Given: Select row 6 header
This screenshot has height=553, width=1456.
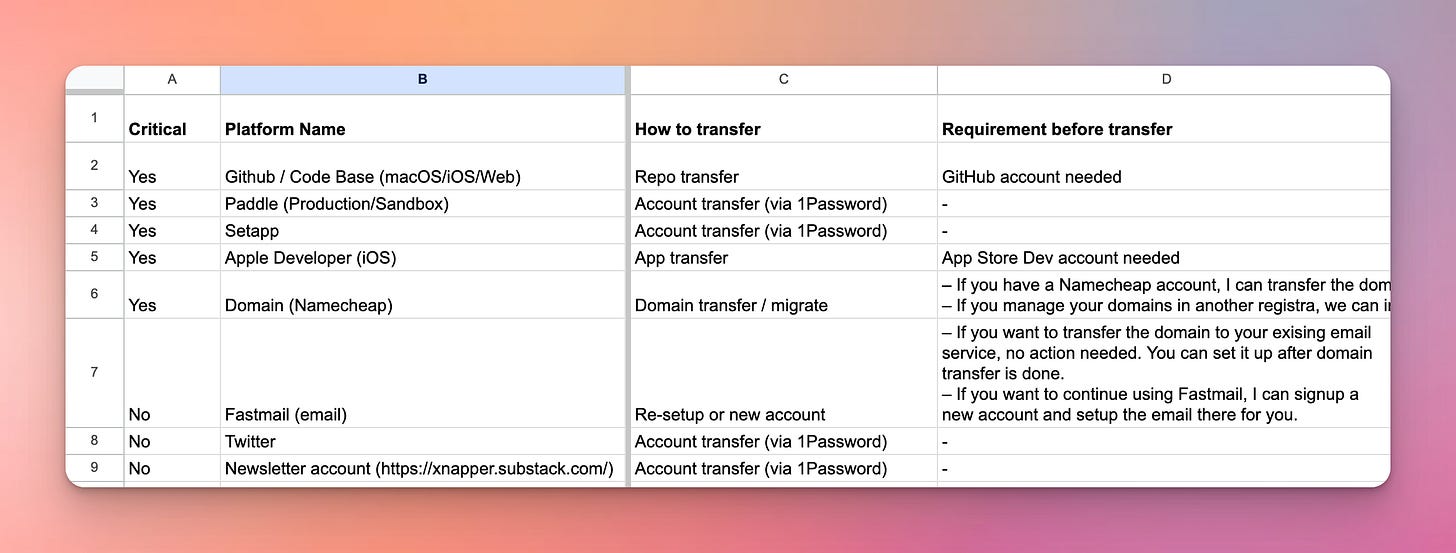Looking at the screenshot, I should click(95, 295).
